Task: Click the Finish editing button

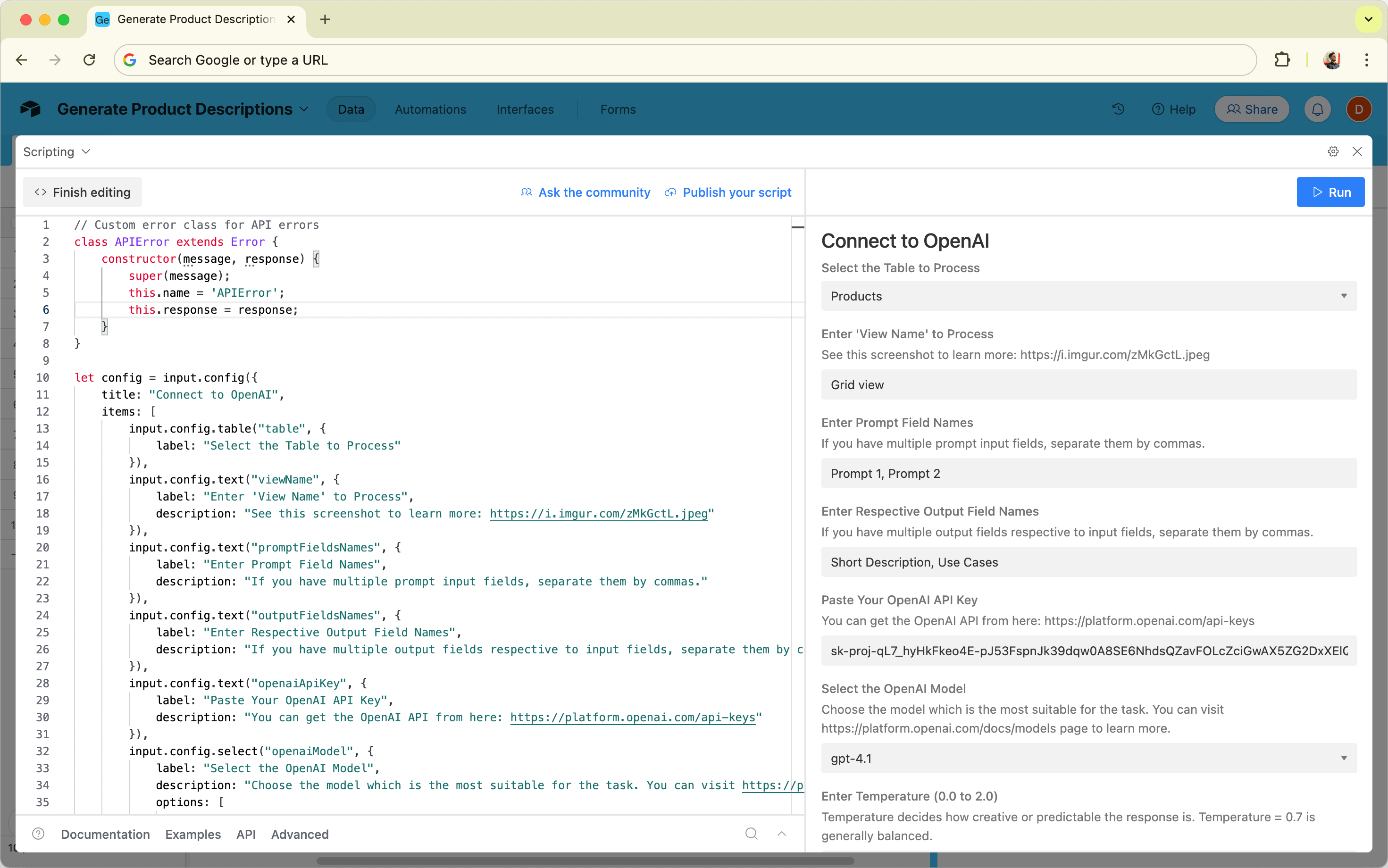Action: click(x=83, y=192)
